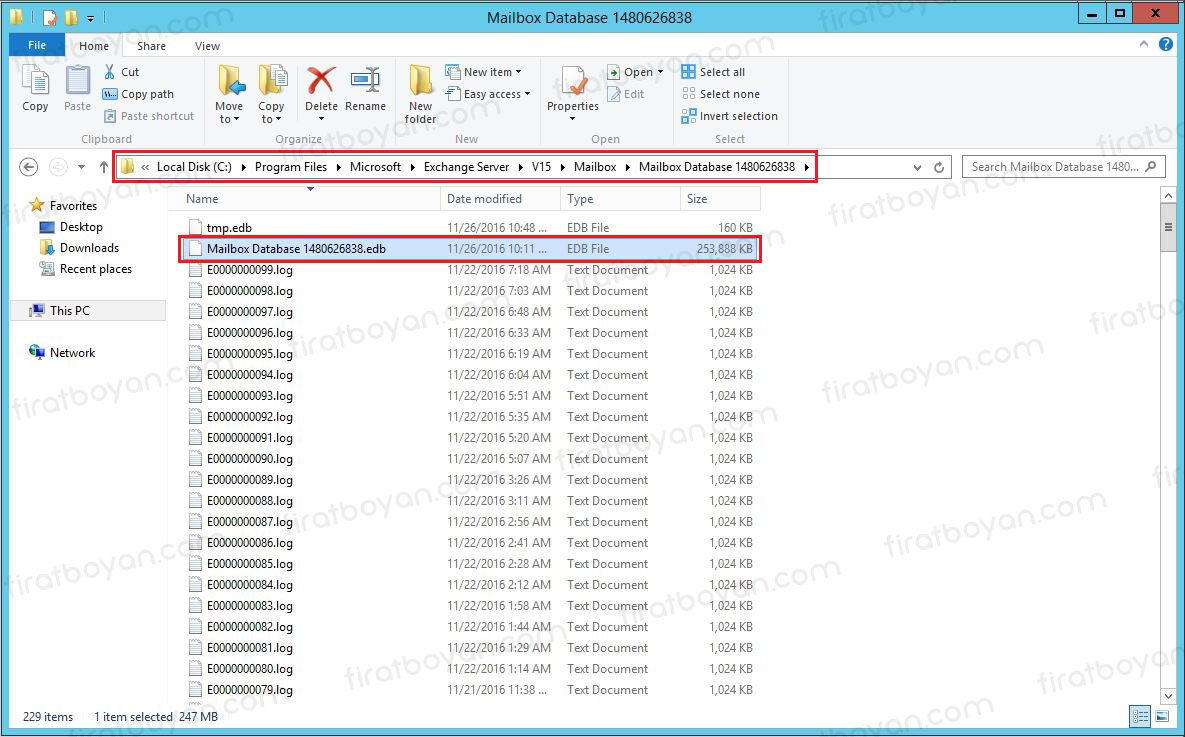Create a New folder
Viewport: 1185px width, 737px height.
tap(420, 94)
